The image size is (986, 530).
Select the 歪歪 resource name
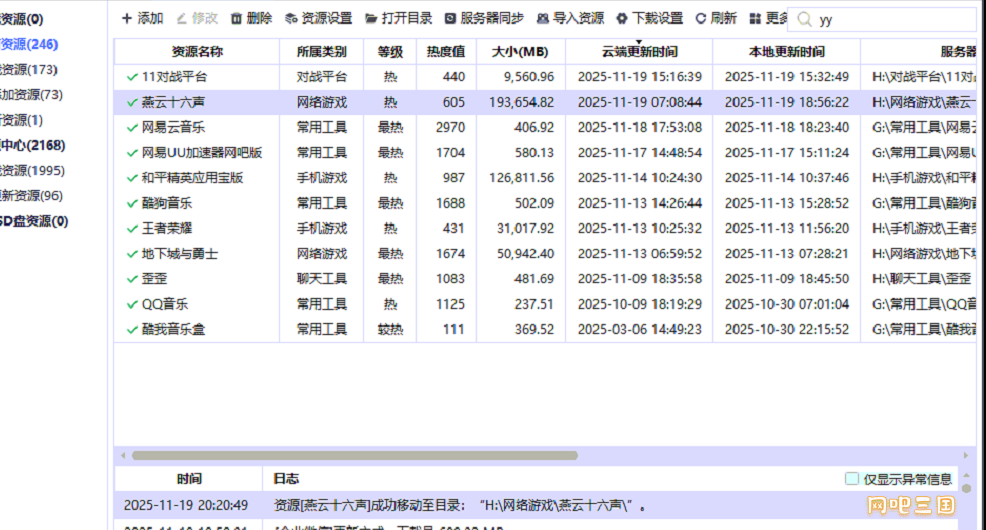(154, 279)
